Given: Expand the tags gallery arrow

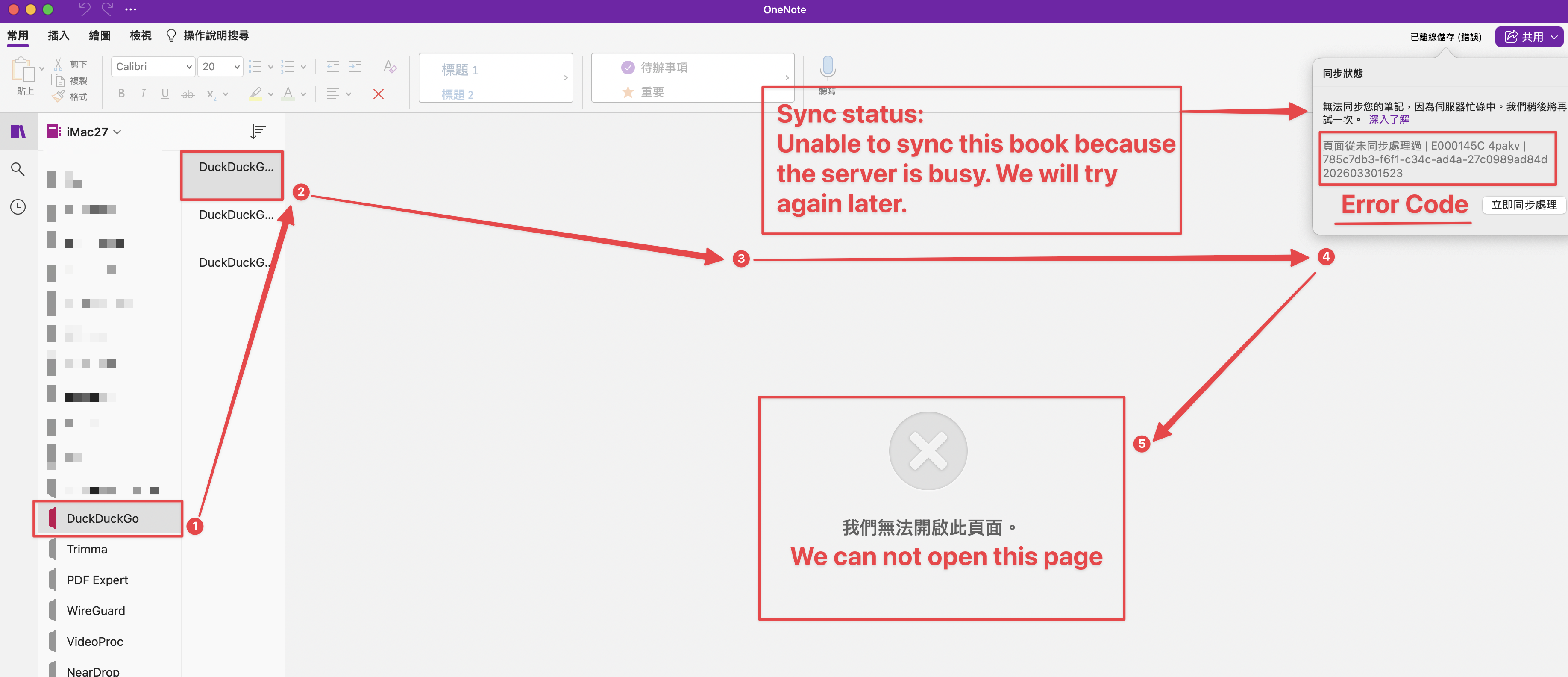Looking at the screenshot, I should click(x=787, y=77).
